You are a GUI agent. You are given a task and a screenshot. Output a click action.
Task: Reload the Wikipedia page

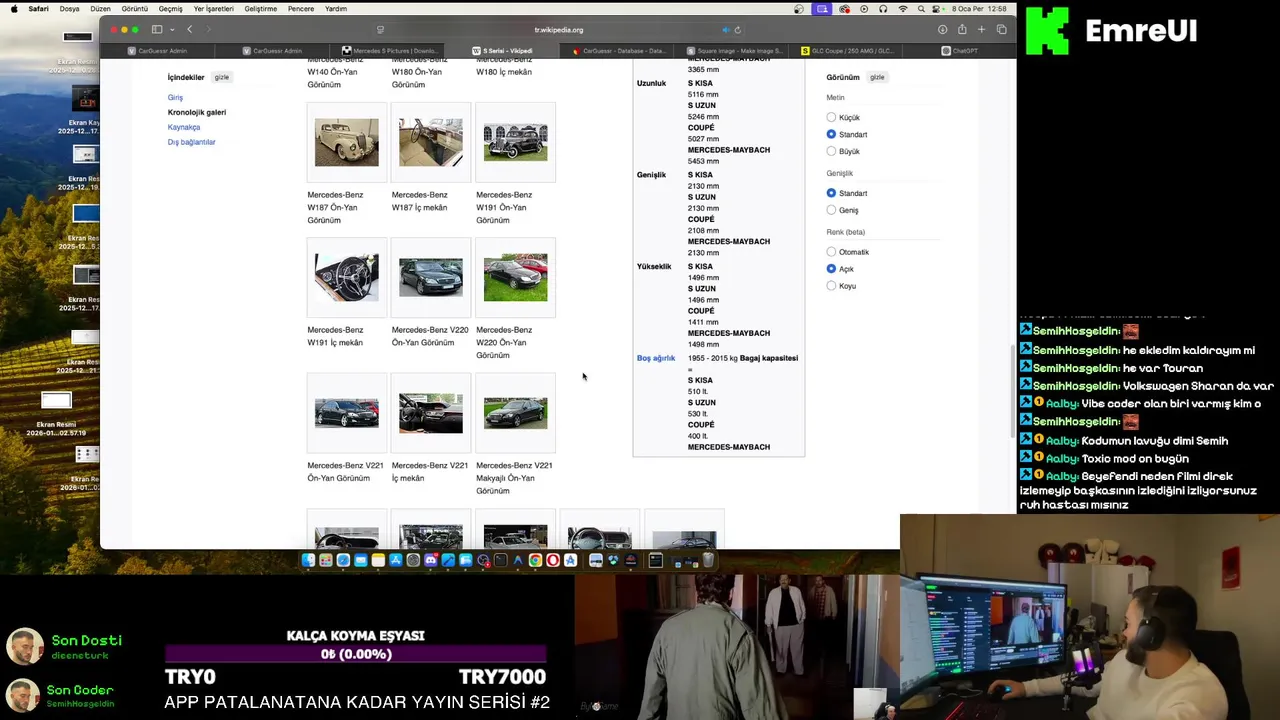[x=738, y=29]
